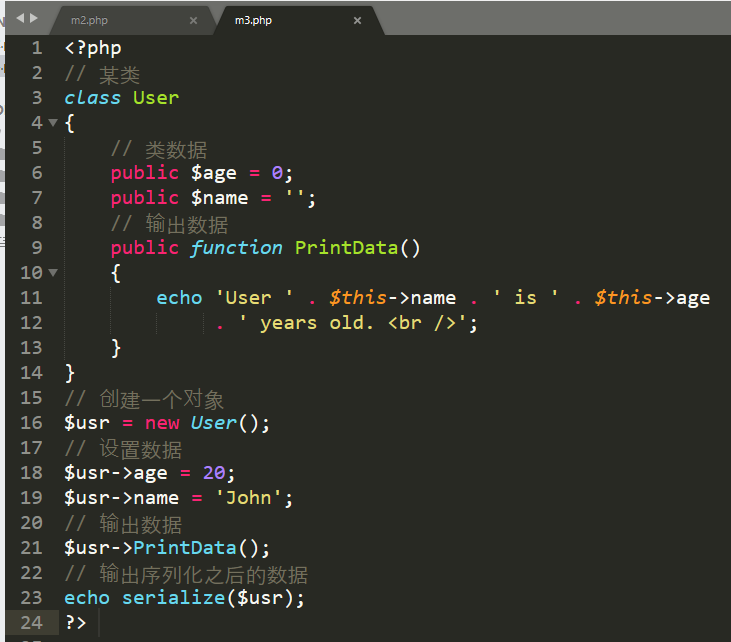731x642 pixels.
Task: Click the number 20 on line 18
Action: (213, 473)
